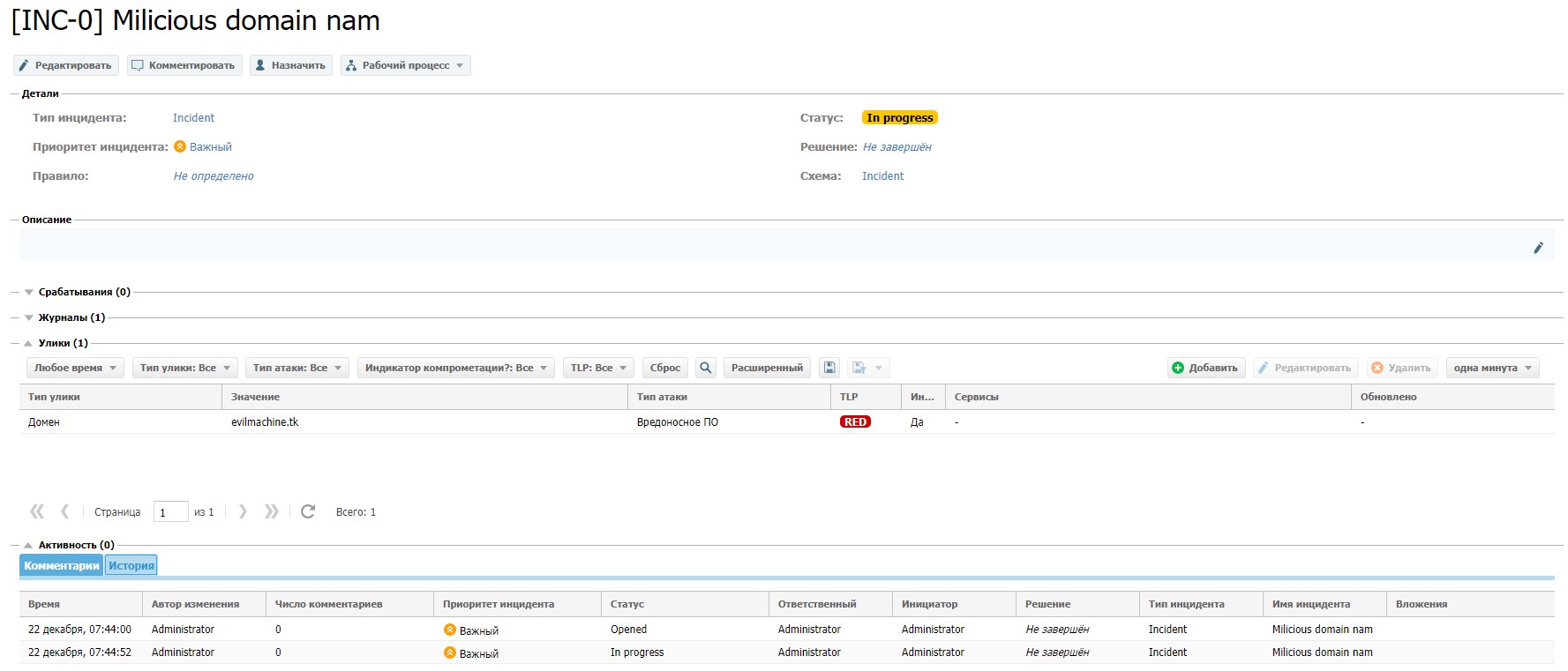Viewport: 1568px width, 671px height.
Task: Expand the Срабатывания (0) section
Action: click(29, 292)
